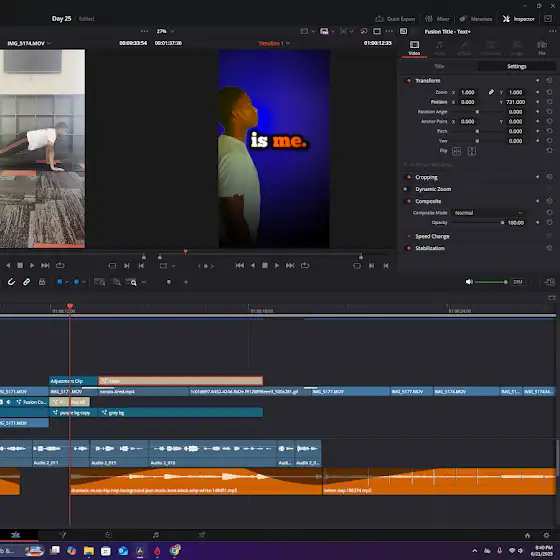560x560 pixels.
Task: Open the Composite Mode Normal dropdown
Action: tap(488, 212)
